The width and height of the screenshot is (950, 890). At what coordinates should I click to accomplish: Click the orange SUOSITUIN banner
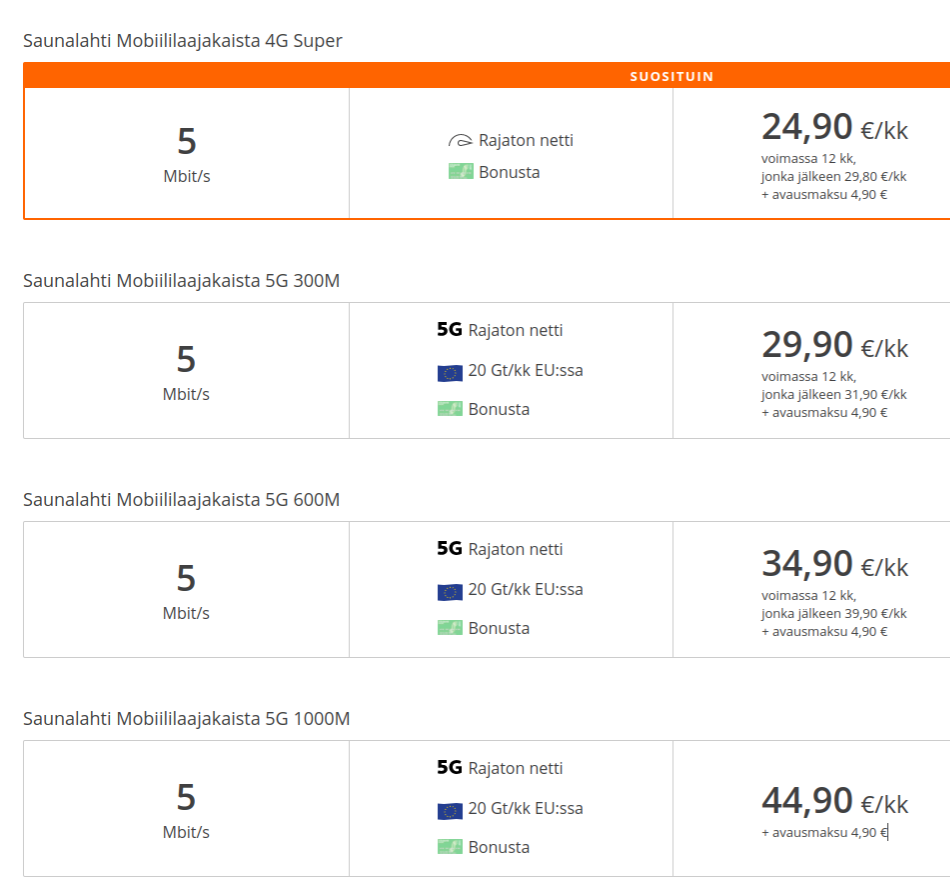[487, 76]
